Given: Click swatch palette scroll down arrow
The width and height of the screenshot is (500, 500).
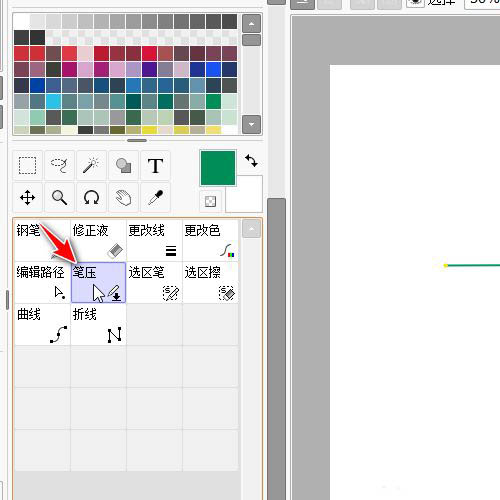Looking at the screenshot, I should coord(252,124).
